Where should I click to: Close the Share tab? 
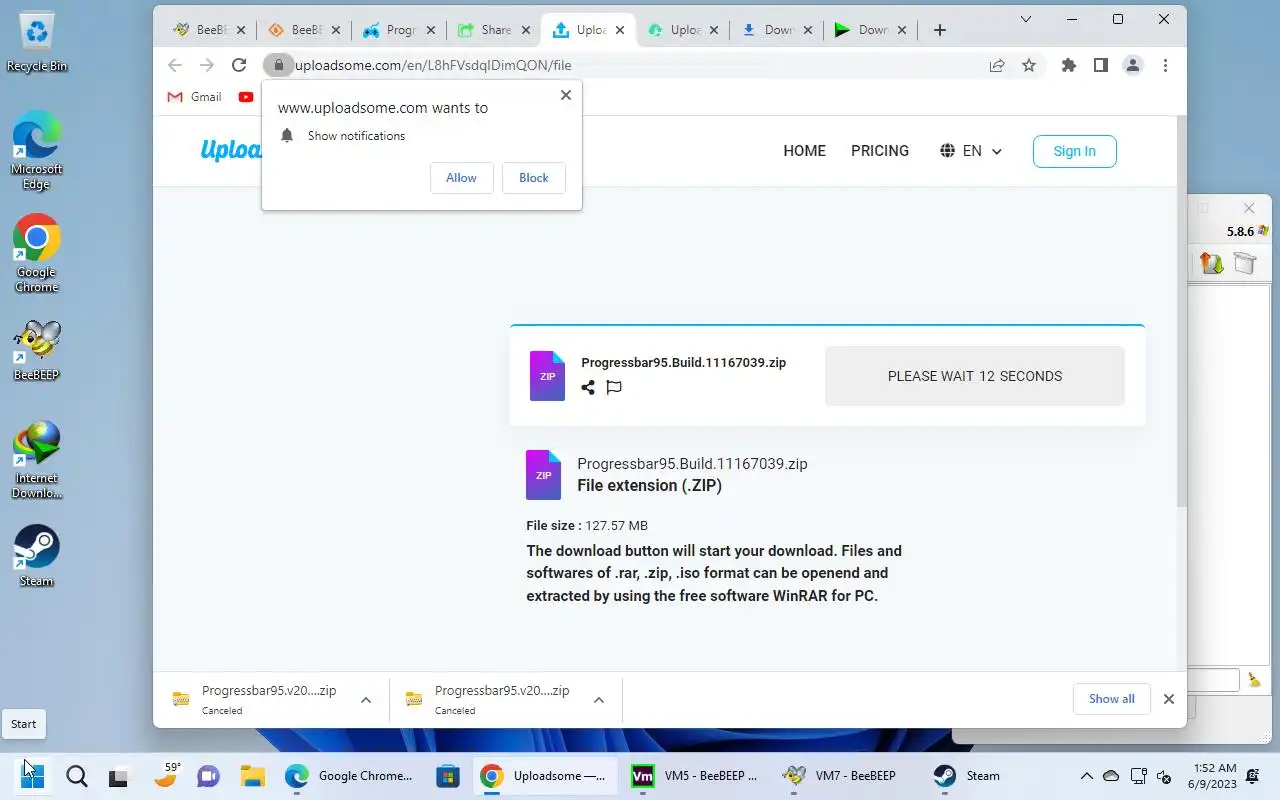pyautogui.click(x=526, y=30)
